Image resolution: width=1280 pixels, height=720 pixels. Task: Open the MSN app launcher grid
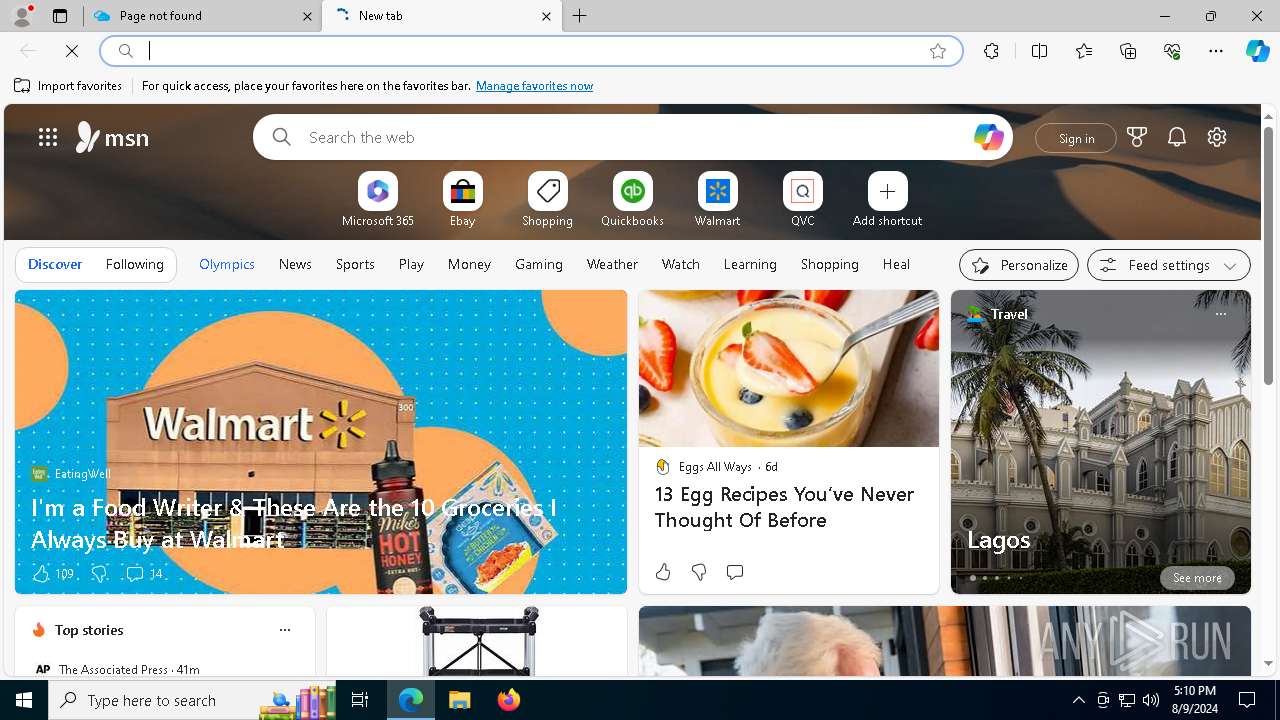[48, 137]
